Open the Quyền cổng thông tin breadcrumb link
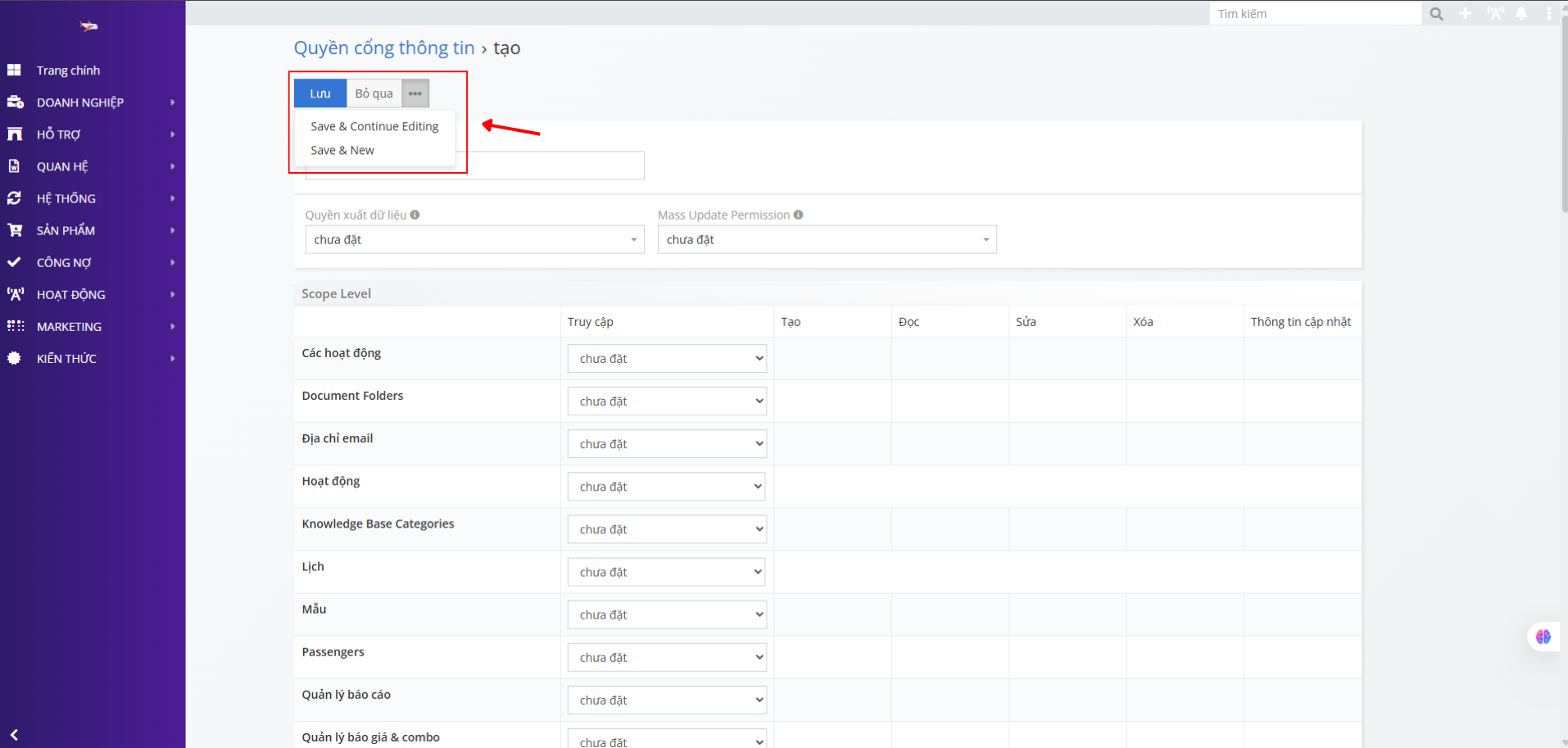 click(x=384, y=48)
